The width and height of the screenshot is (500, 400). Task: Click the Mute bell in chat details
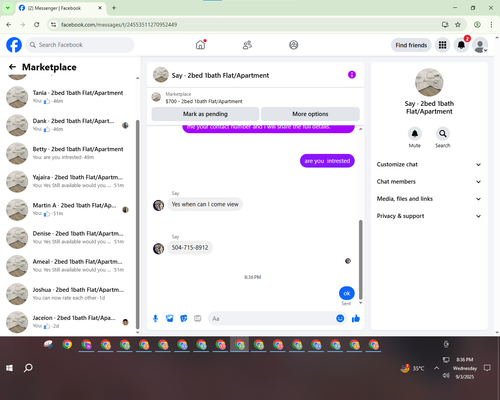click(415, 134)
